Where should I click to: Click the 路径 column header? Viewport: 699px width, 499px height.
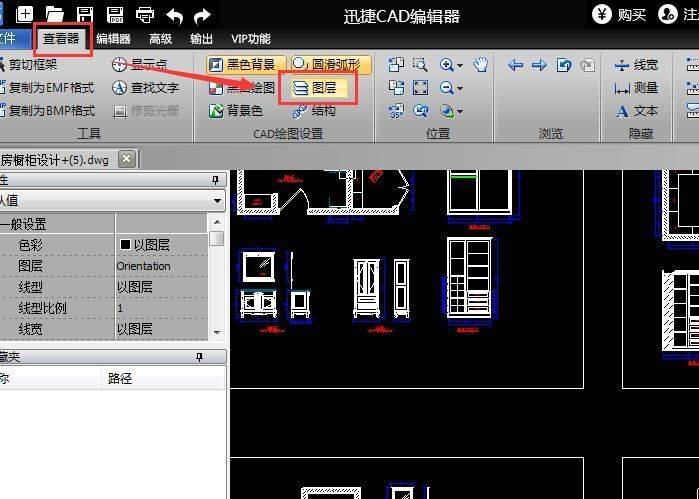click(163, 379)
